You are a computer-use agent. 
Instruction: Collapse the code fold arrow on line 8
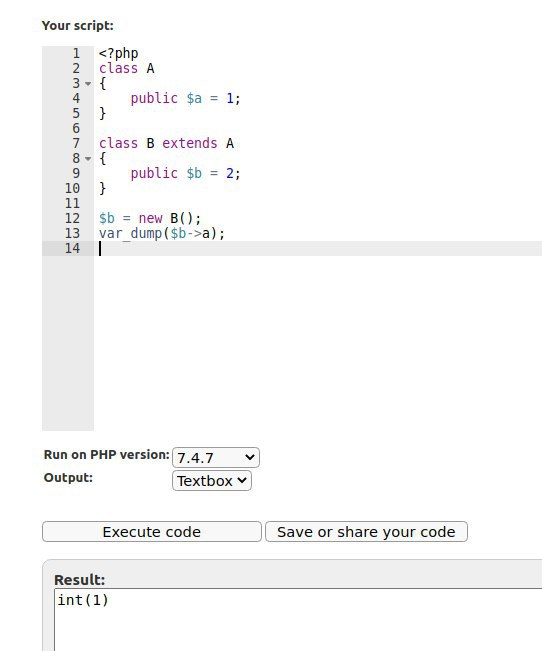pyautogui.click(x=88, y=158)
